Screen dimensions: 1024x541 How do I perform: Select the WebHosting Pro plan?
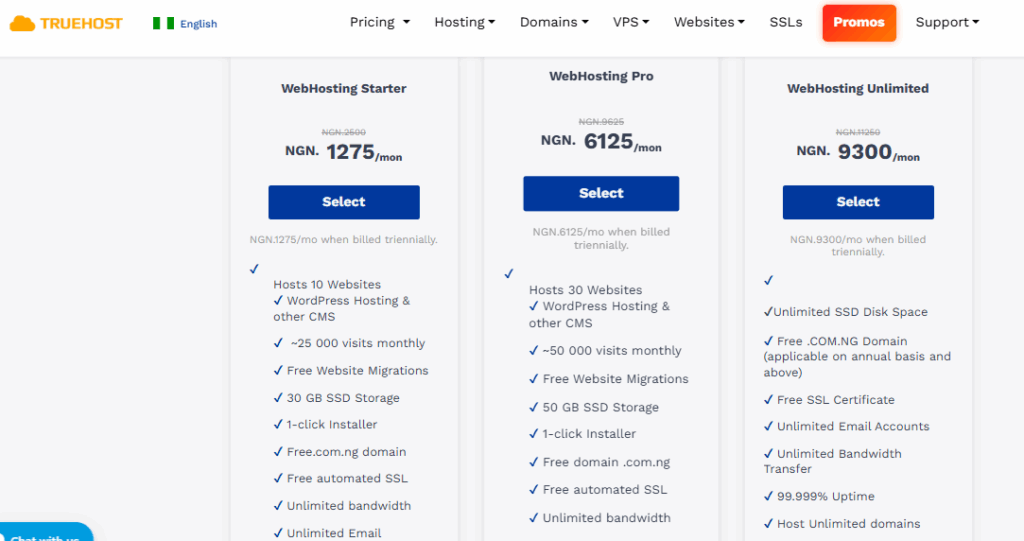[x=601, y=193]
